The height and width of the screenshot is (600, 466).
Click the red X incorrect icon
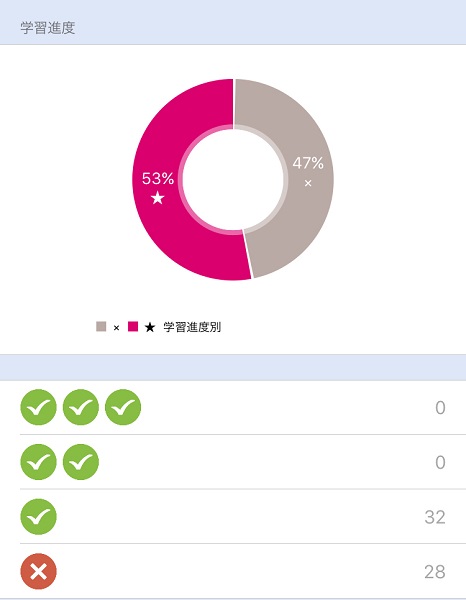click(38, 571)
